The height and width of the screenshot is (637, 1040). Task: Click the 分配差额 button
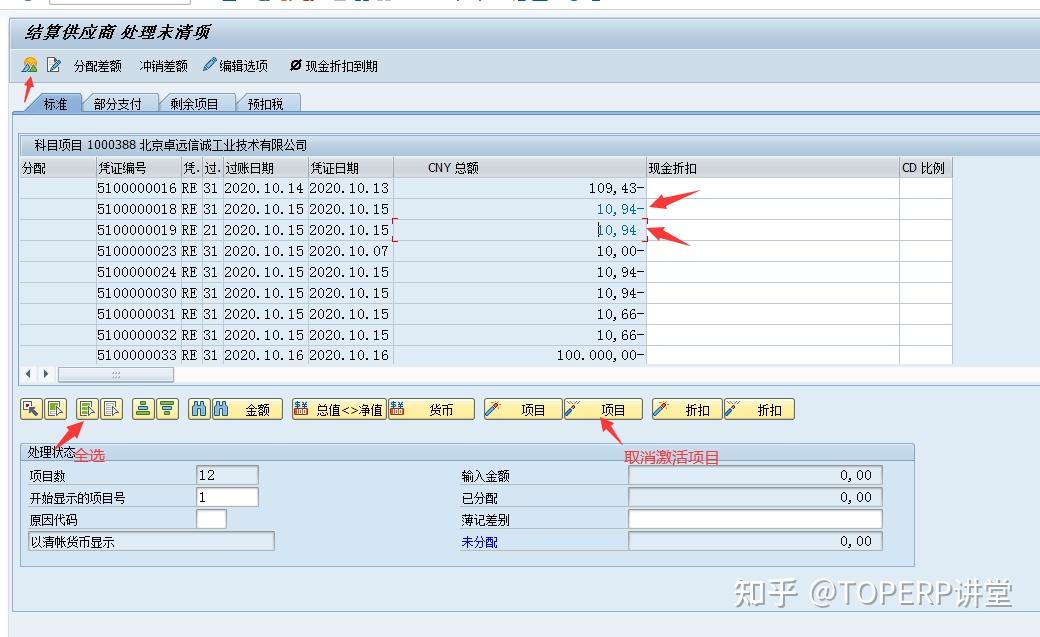pos(97,67)
